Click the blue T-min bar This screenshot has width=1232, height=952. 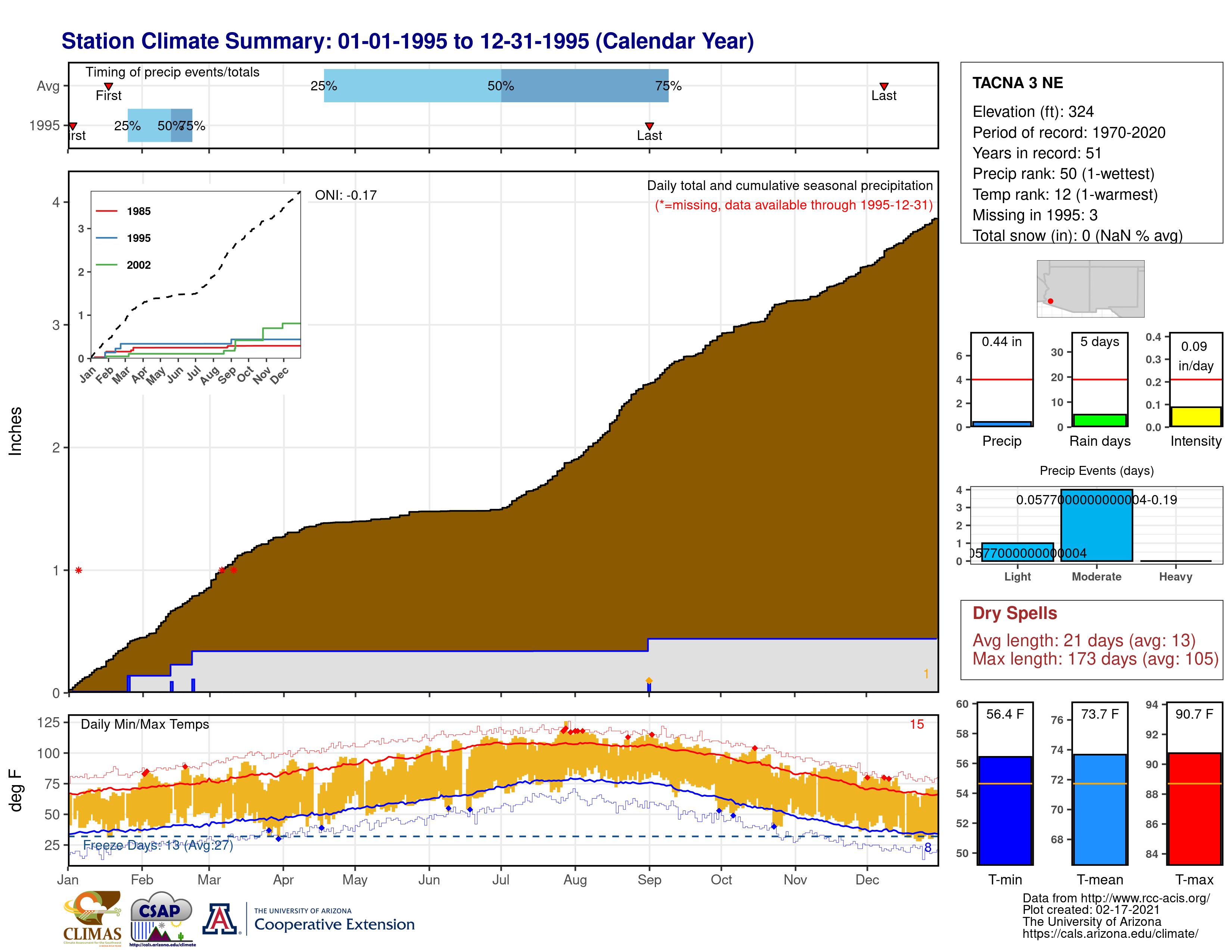1005,810
